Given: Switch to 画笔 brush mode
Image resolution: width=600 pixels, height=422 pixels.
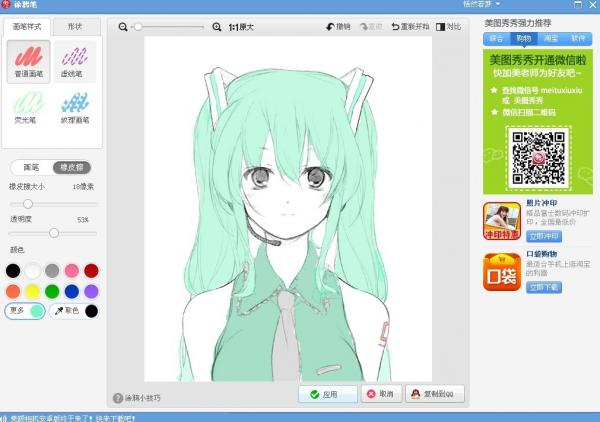Looking at the screenshot, I should click(x=32, y=168).
